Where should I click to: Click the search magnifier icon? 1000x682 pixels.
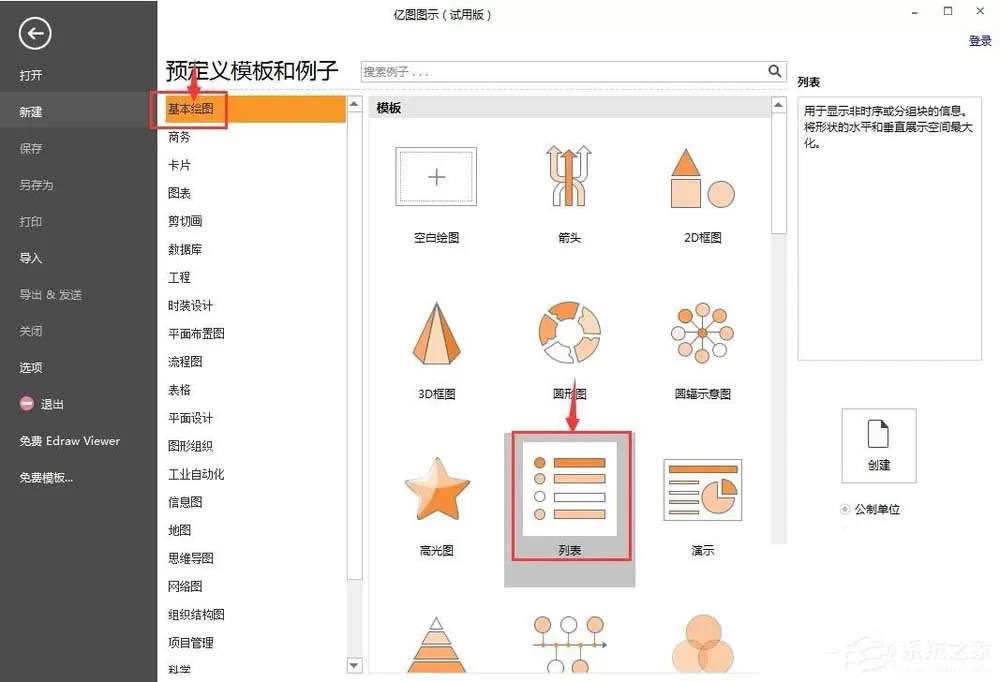774,71
